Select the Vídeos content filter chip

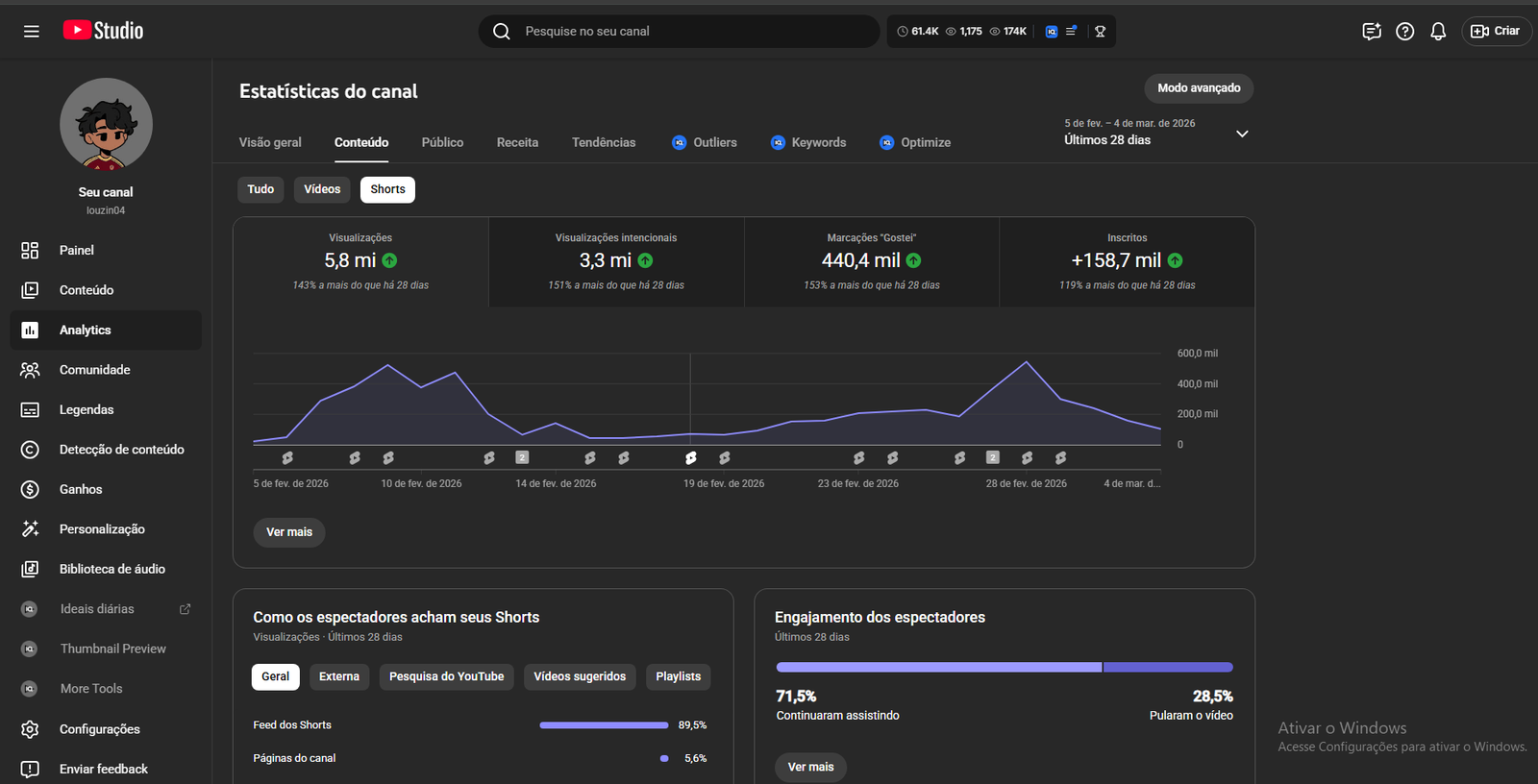point(322,189)
